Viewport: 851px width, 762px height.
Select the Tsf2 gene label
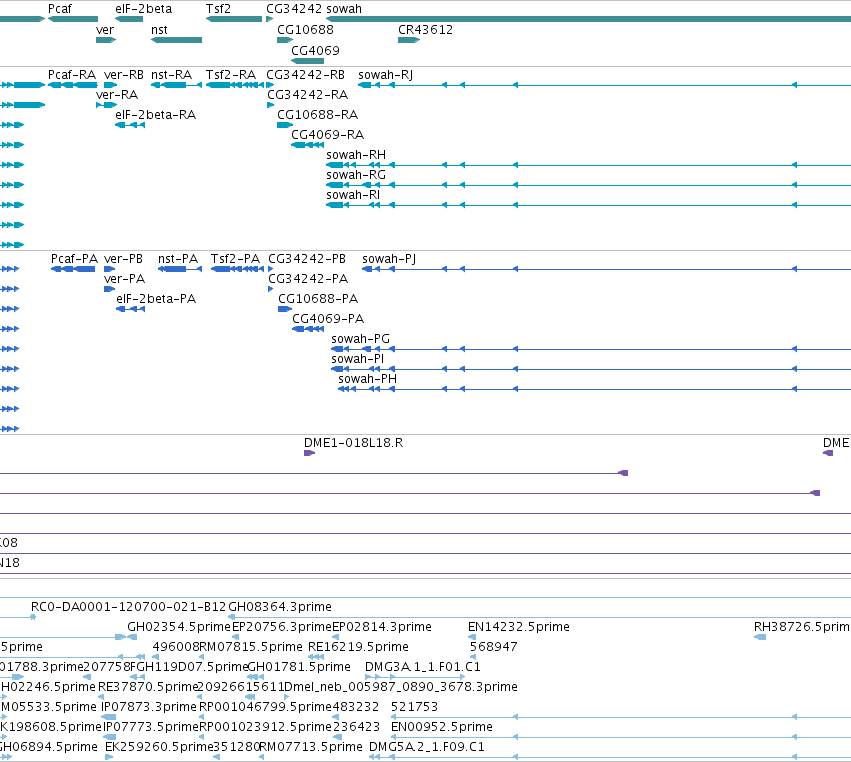point(218,9)
